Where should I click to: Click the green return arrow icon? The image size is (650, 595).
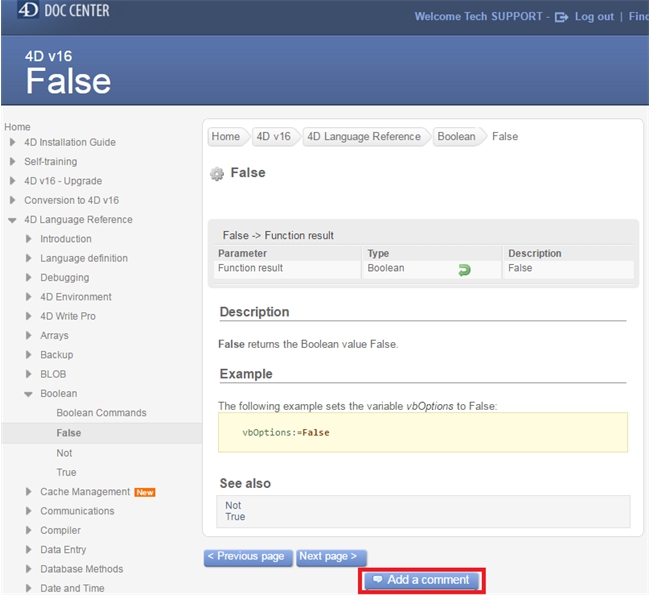point(464,269)
